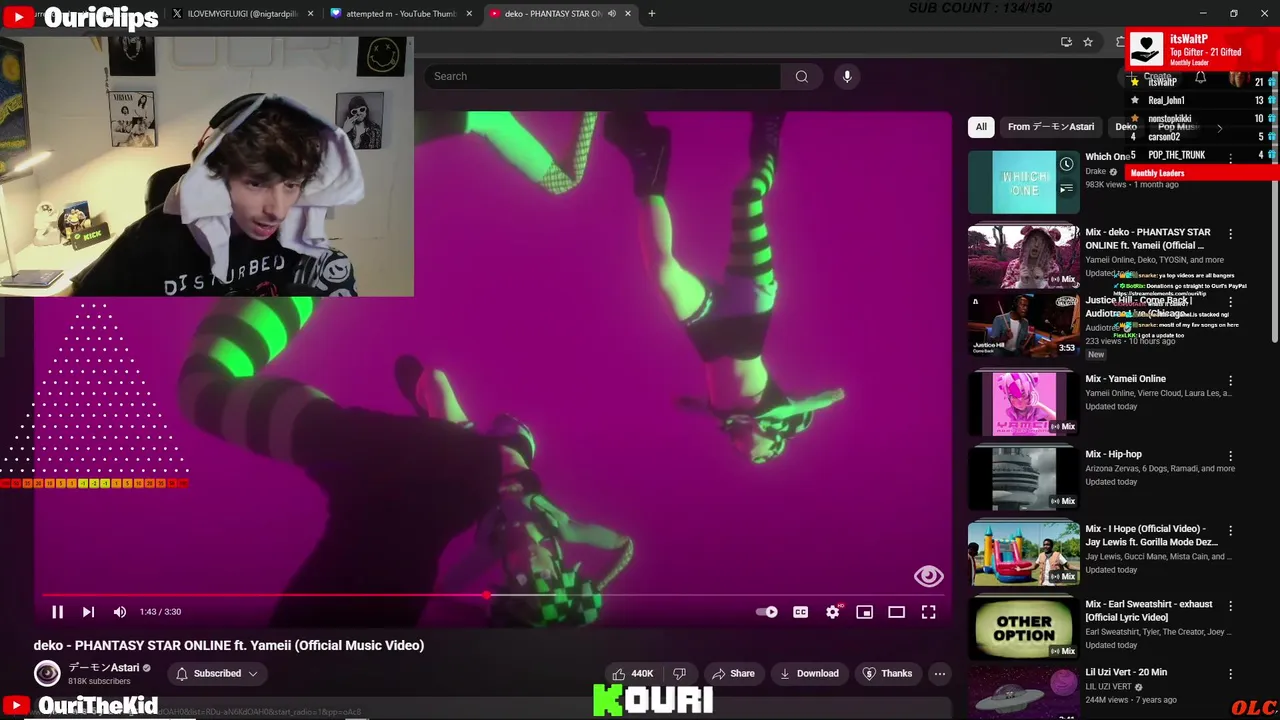This screenshot has width=1280, height=720.
Task: Close the ILOVEMYGFLUIGI tab
Action: (x=310, y=13)
